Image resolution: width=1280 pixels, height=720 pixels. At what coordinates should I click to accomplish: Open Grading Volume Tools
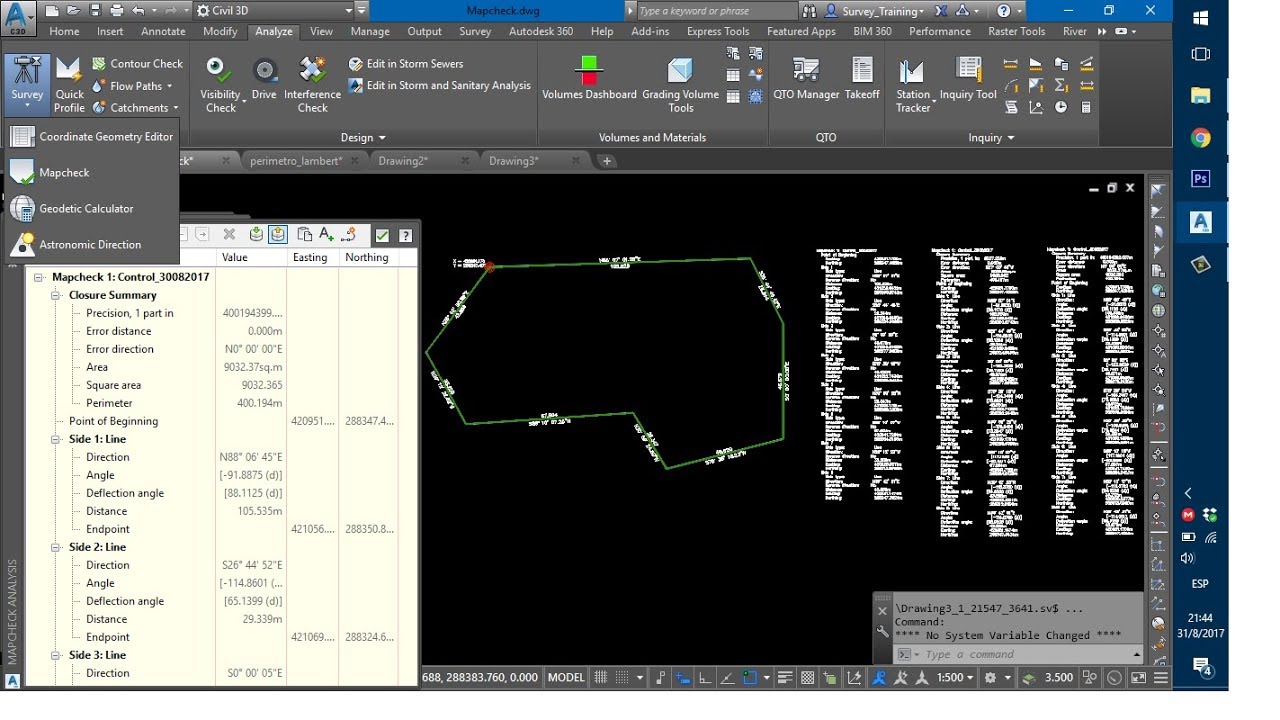point(680,85)
